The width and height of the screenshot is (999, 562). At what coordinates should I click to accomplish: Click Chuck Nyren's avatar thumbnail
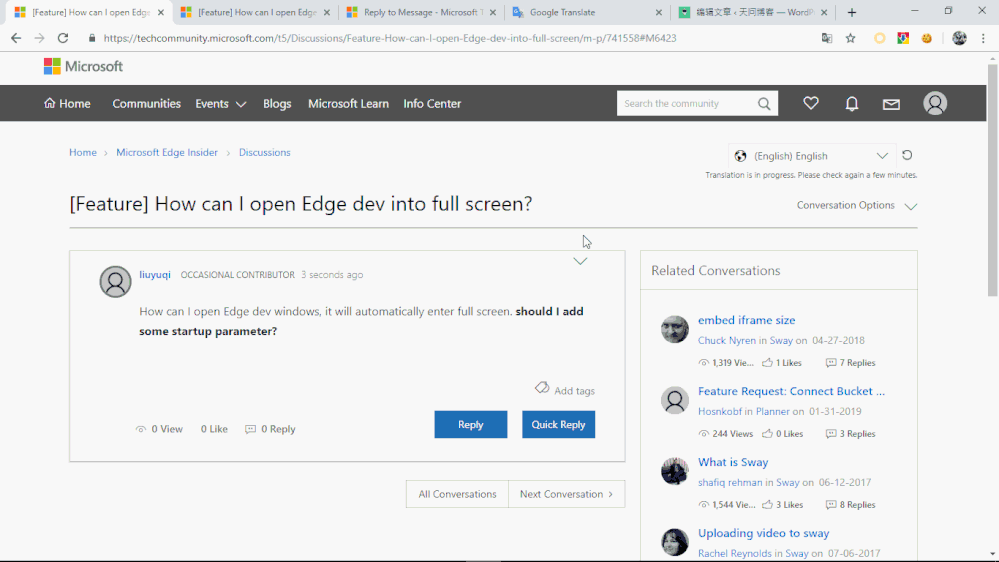(675, 329)
